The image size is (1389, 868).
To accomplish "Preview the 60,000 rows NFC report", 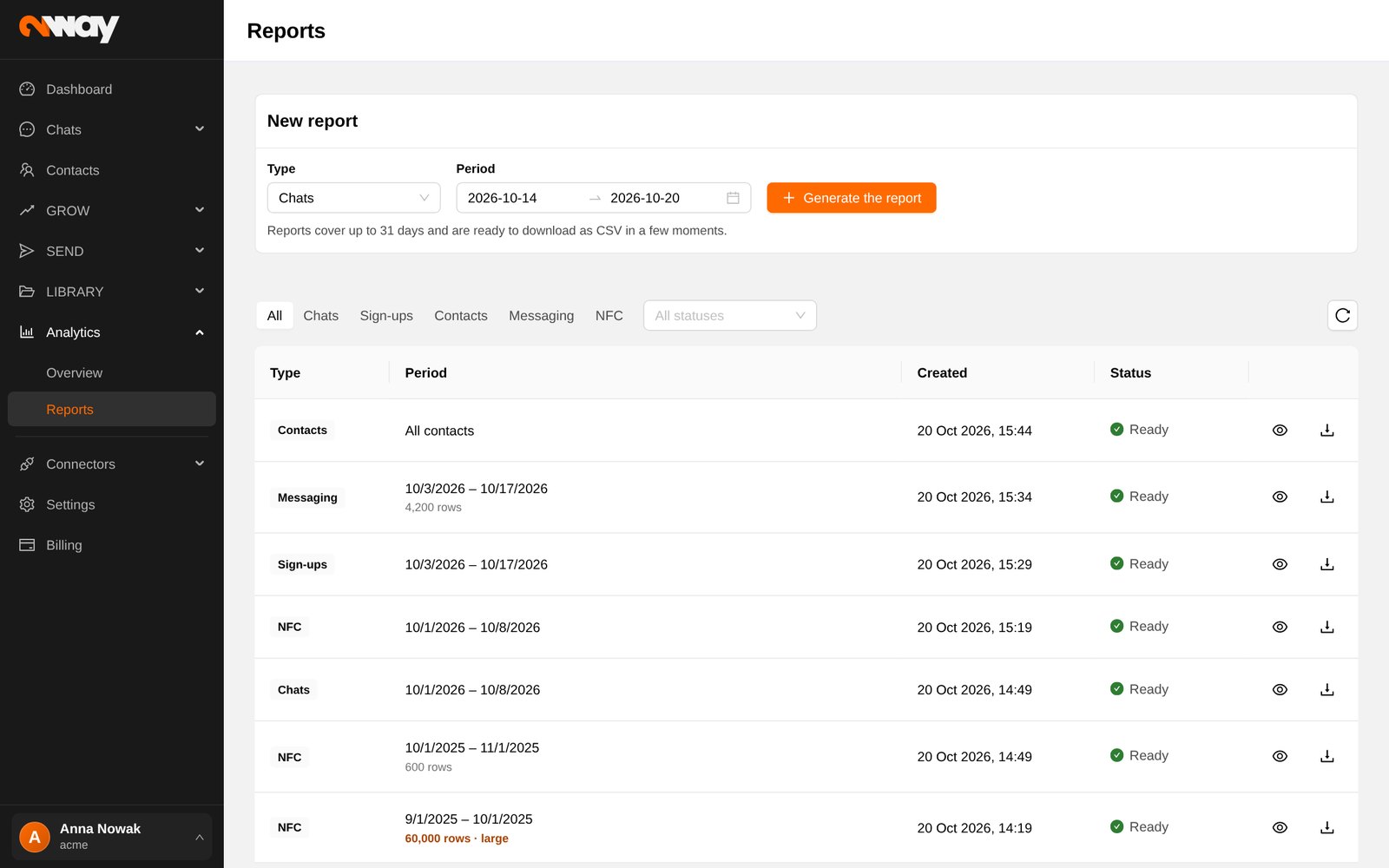I will coord(1280,828).
